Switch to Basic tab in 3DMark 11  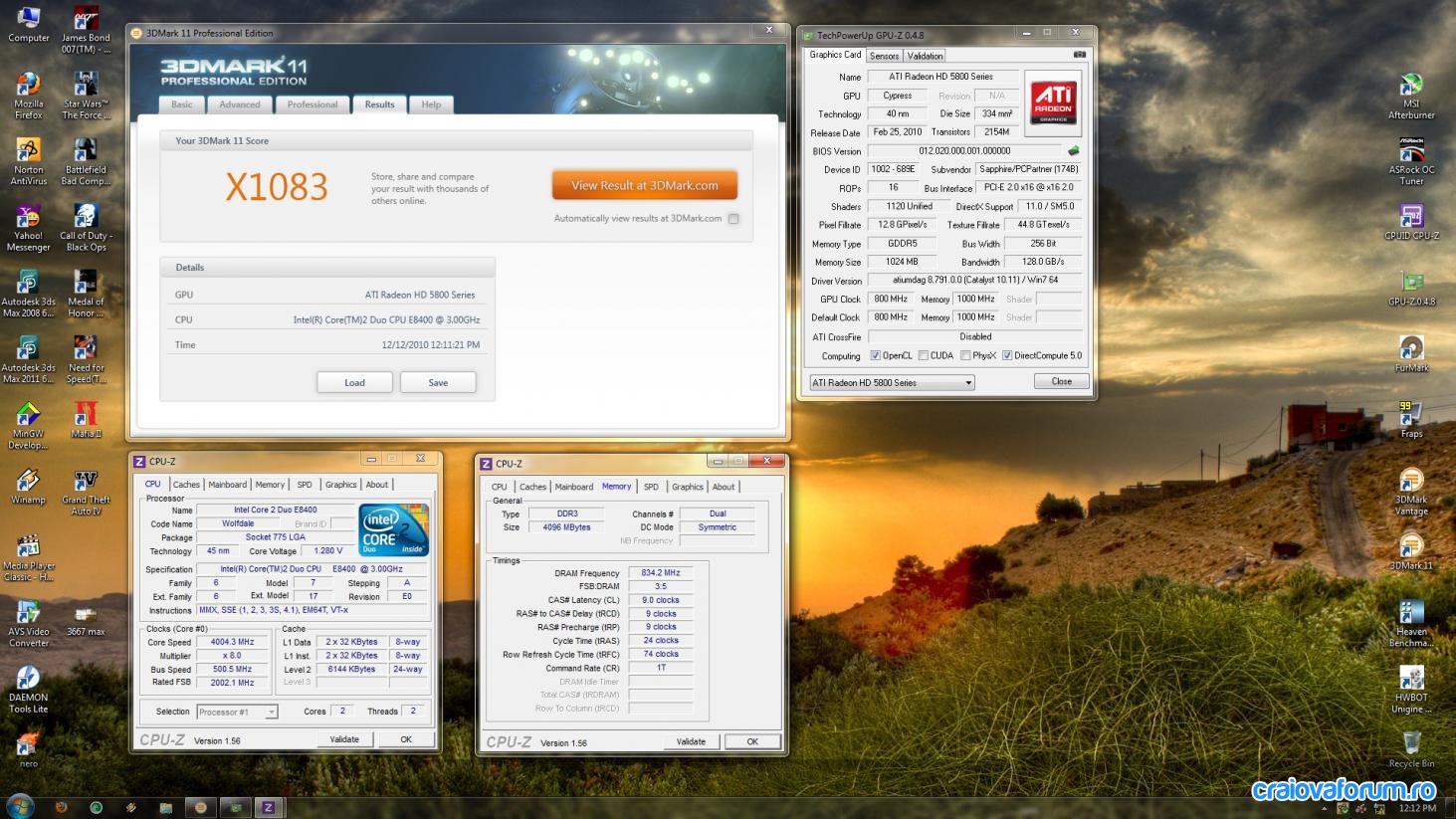pyautogui.click(x=182, y=104)
